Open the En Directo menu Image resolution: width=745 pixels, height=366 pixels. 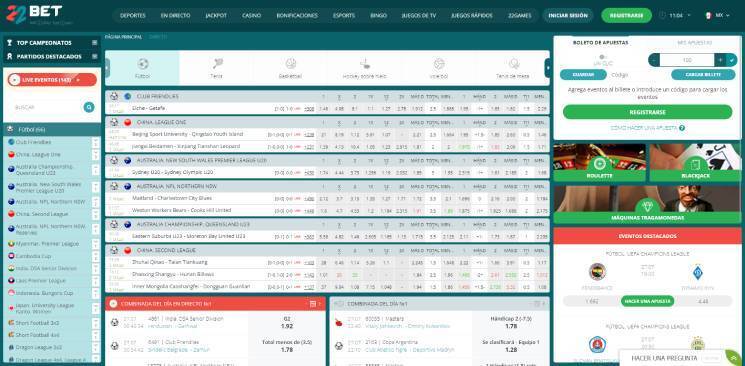(x=175, y=15)
